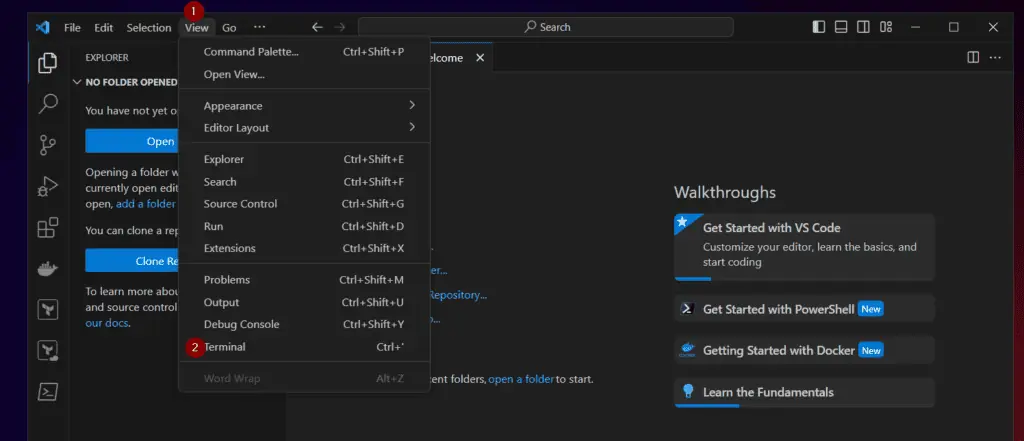
Task: Toggle primary side bar layout icon
Action: pyautogui.click(x=818, y=27)
